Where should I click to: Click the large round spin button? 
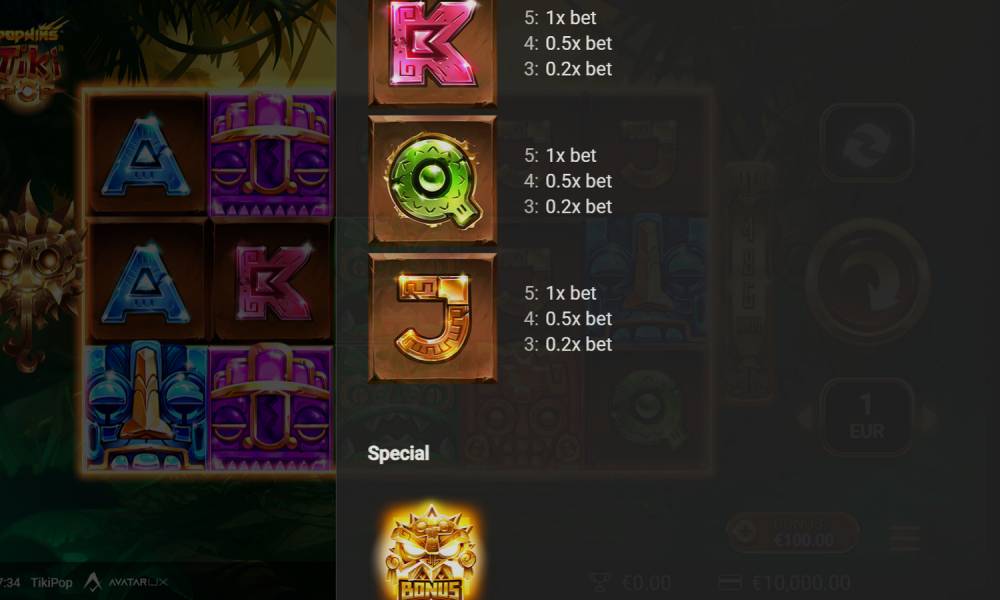tap(867, 281)
